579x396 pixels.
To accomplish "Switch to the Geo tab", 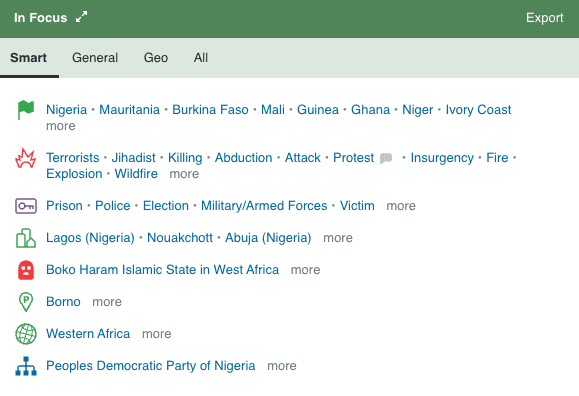I will click(x=156, y=58).
